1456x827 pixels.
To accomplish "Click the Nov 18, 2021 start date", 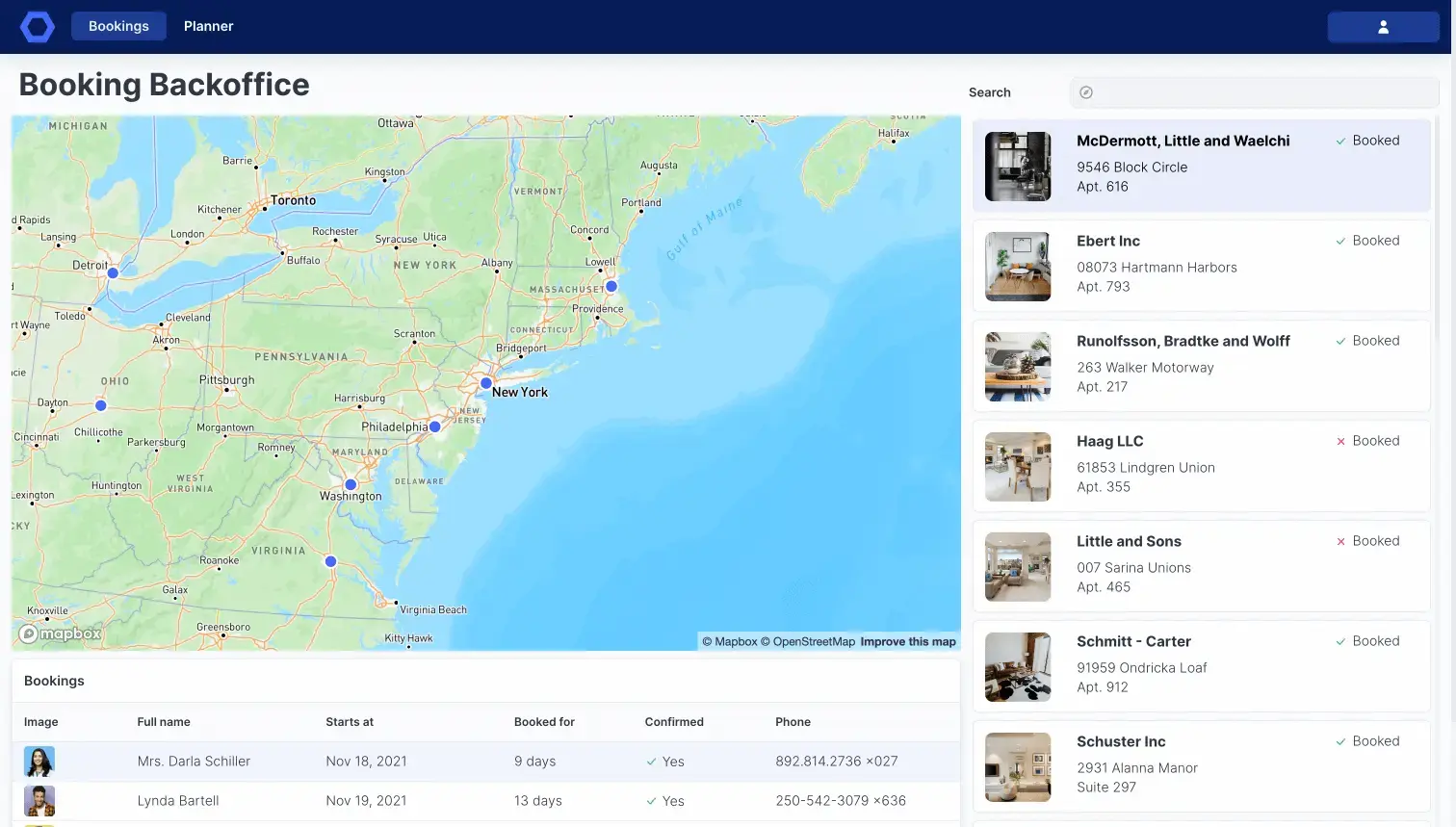I will [x=366, y=762].
